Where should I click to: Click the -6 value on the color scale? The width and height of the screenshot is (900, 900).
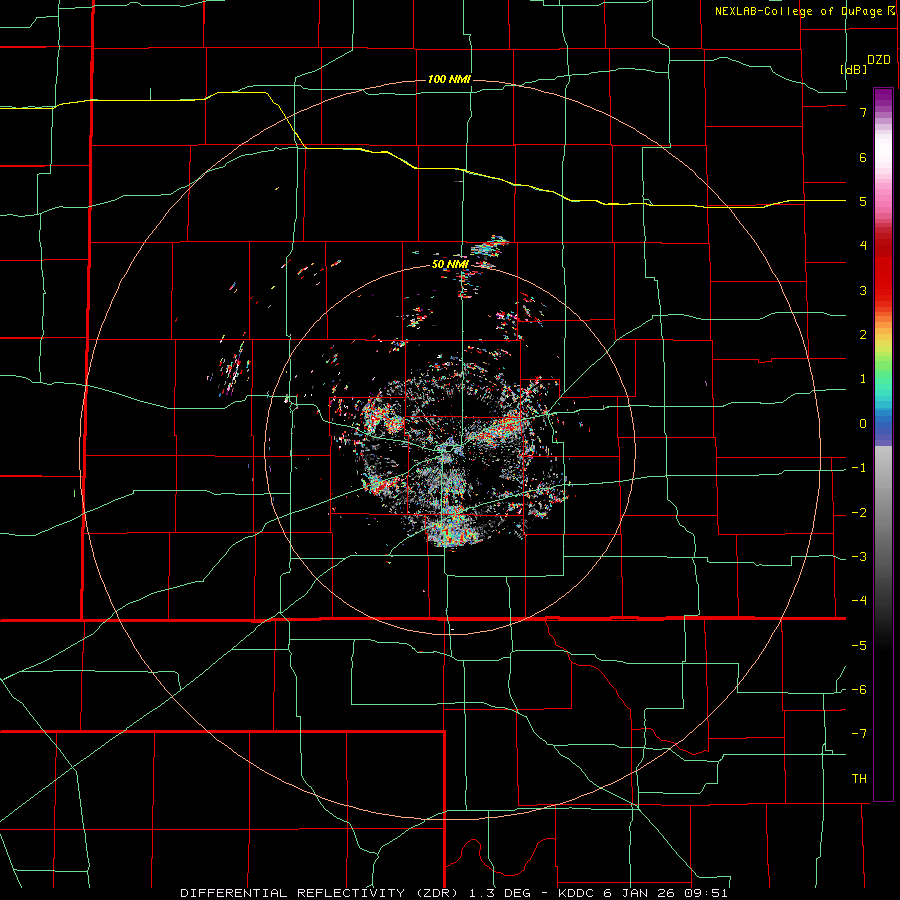point(859,690)
